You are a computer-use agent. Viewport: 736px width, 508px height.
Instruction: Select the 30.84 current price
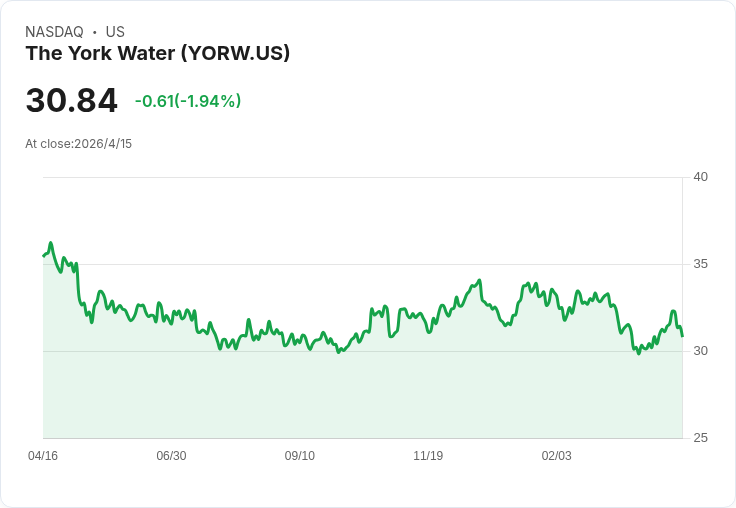pos(71,100)
